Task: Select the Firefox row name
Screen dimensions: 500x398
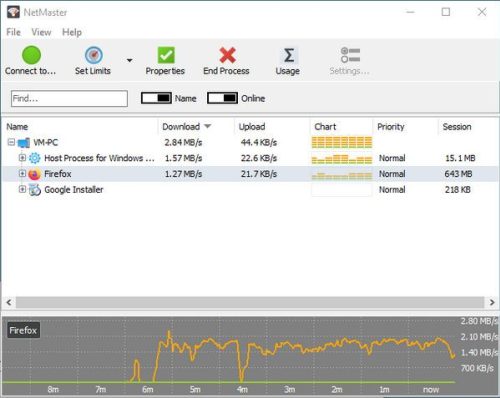Action: [58, 174]
